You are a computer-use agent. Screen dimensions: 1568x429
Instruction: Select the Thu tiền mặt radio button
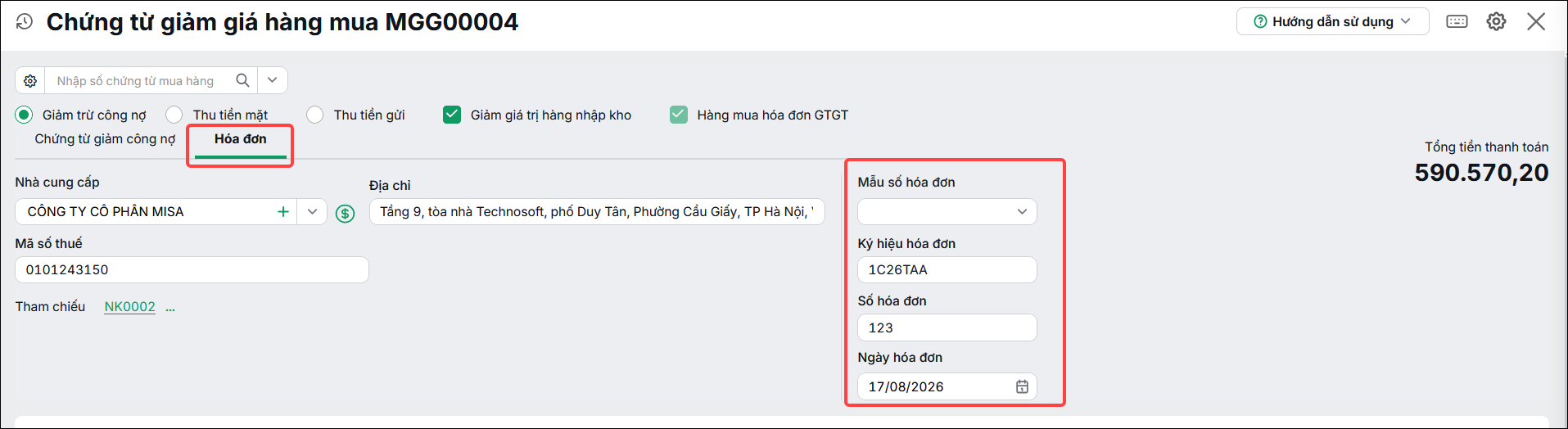174,115
